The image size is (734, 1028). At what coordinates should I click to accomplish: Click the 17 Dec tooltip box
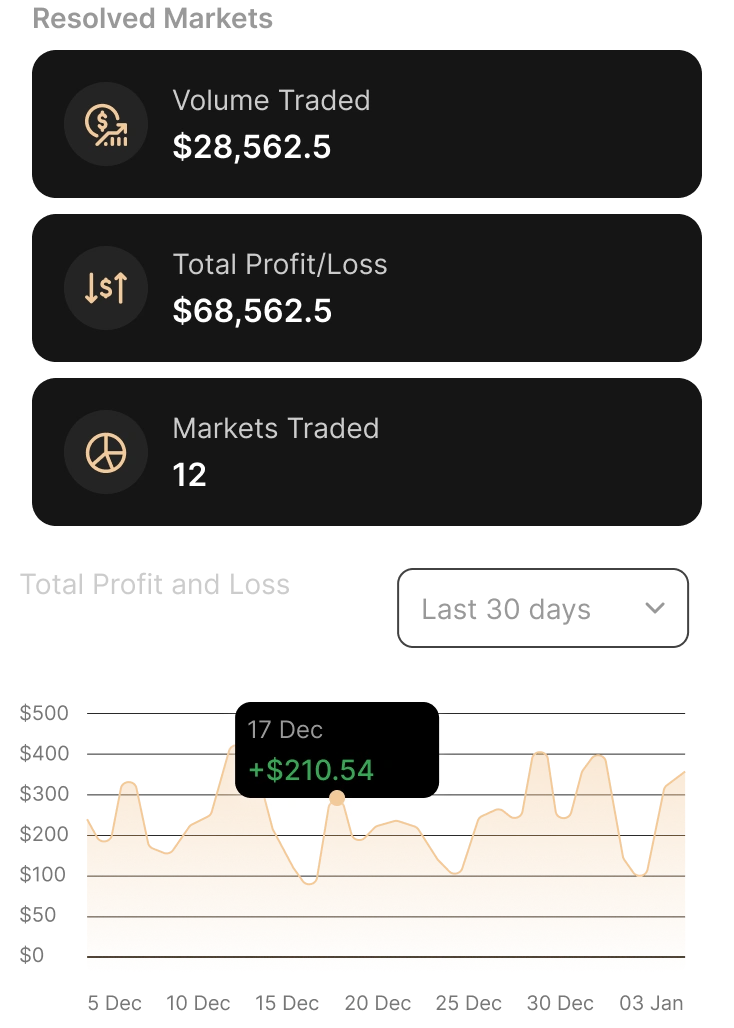(337, 750)
